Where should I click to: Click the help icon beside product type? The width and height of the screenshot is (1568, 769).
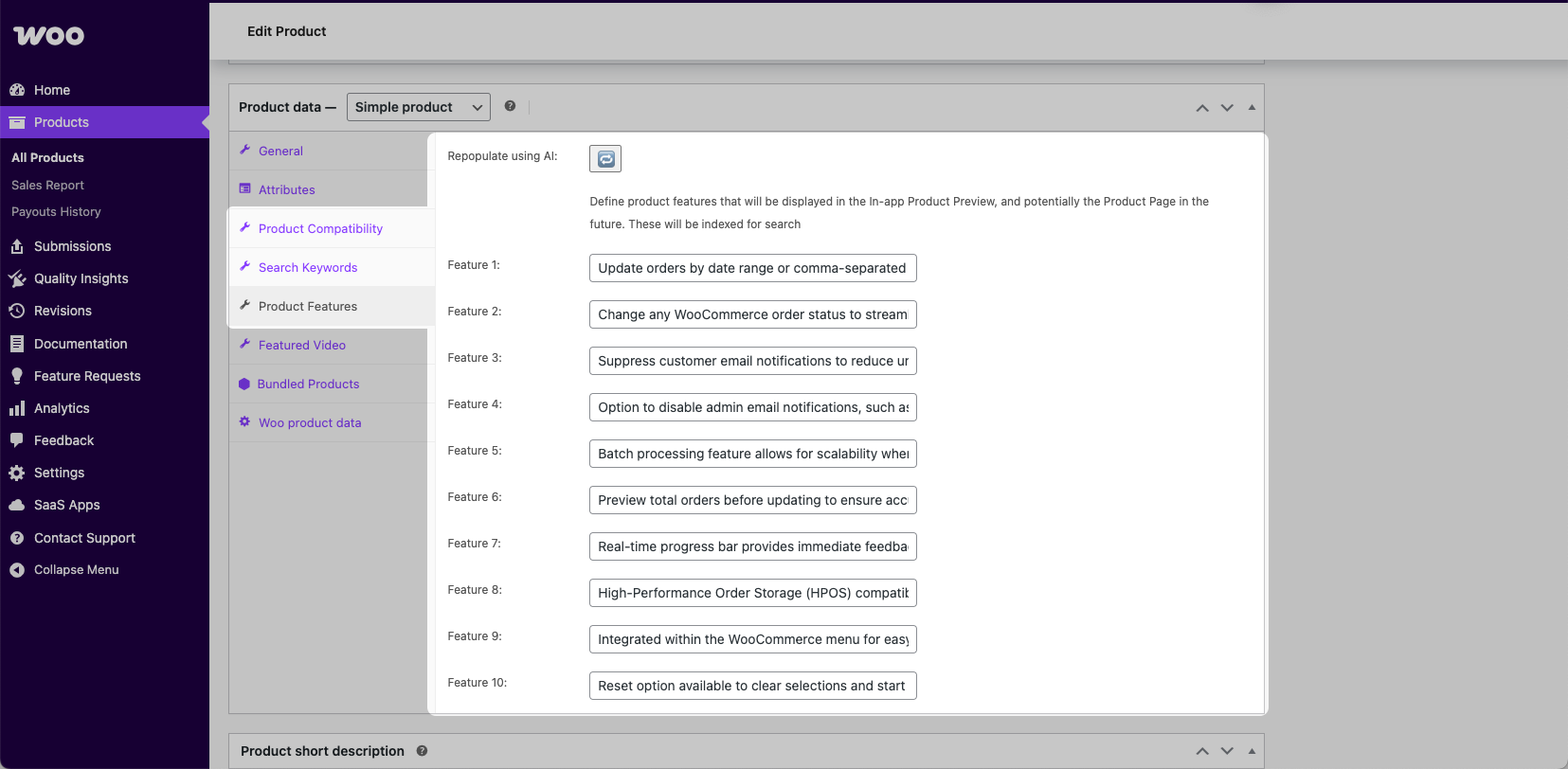[510, 106]
